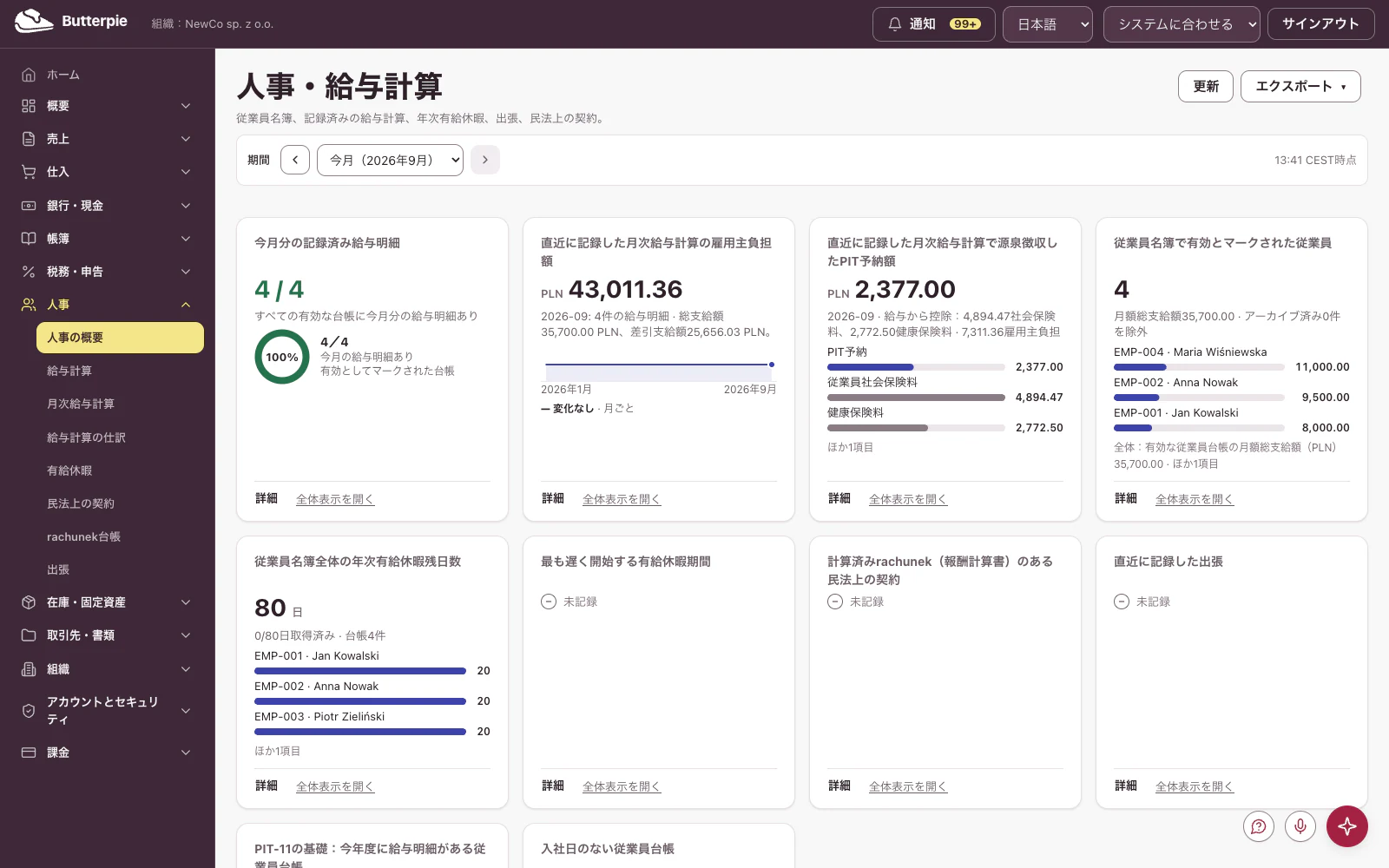Click the 人事 people icon
This screenshot has height=868, width=1389.
point(29,305)
